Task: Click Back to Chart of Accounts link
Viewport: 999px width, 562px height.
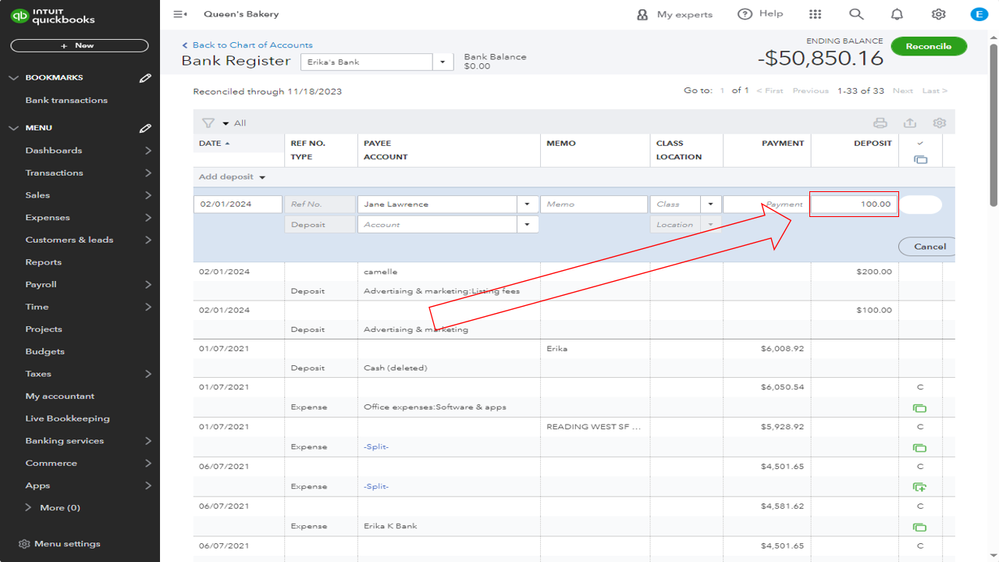Action: pos(252,45)
